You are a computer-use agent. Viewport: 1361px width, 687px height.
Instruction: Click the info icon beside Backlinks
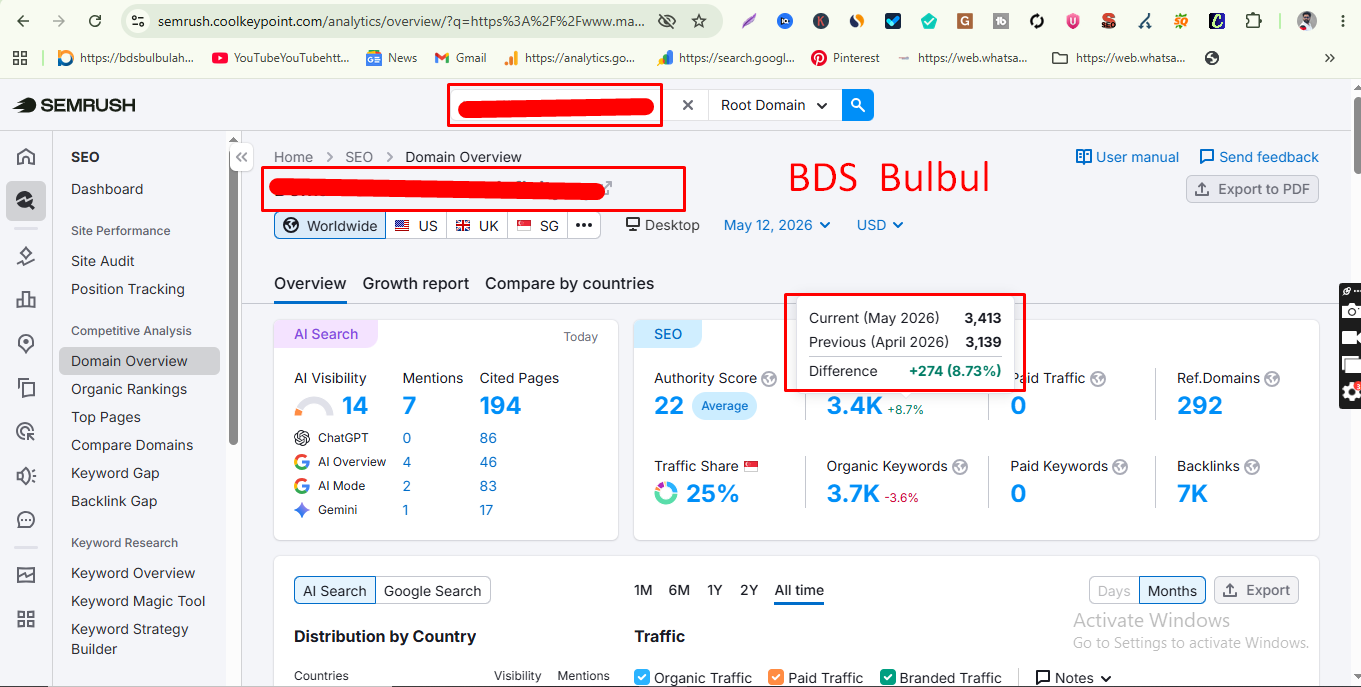coord(1252,467)
